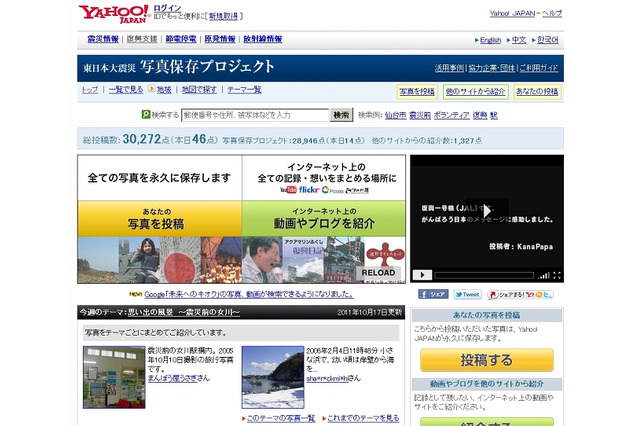
Task: Click the Yahoo シェアする share button
Action: tap(520, 294)
